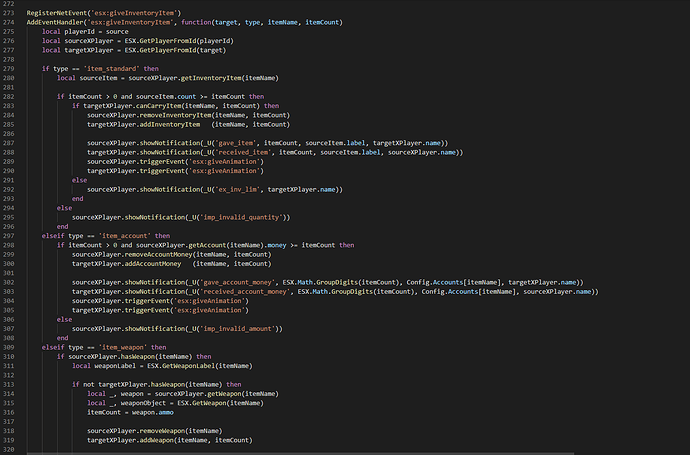Click the 'item_standard' string on line 279

pos(111,69)
